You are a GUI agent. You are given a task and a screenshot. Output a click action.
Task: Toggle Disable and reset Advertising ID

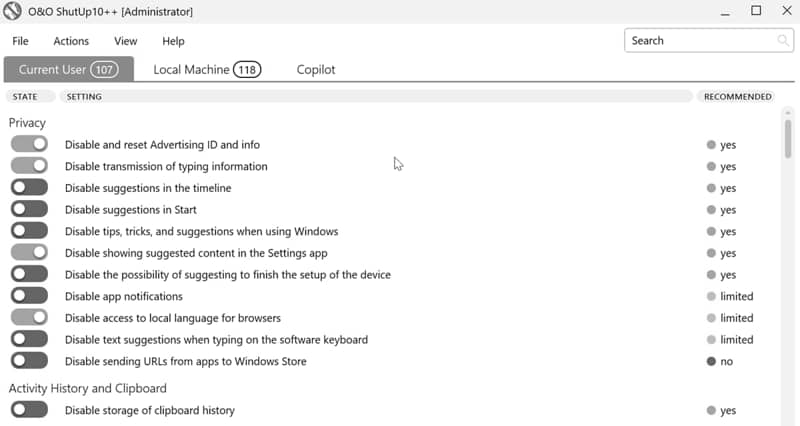[29, 145]
